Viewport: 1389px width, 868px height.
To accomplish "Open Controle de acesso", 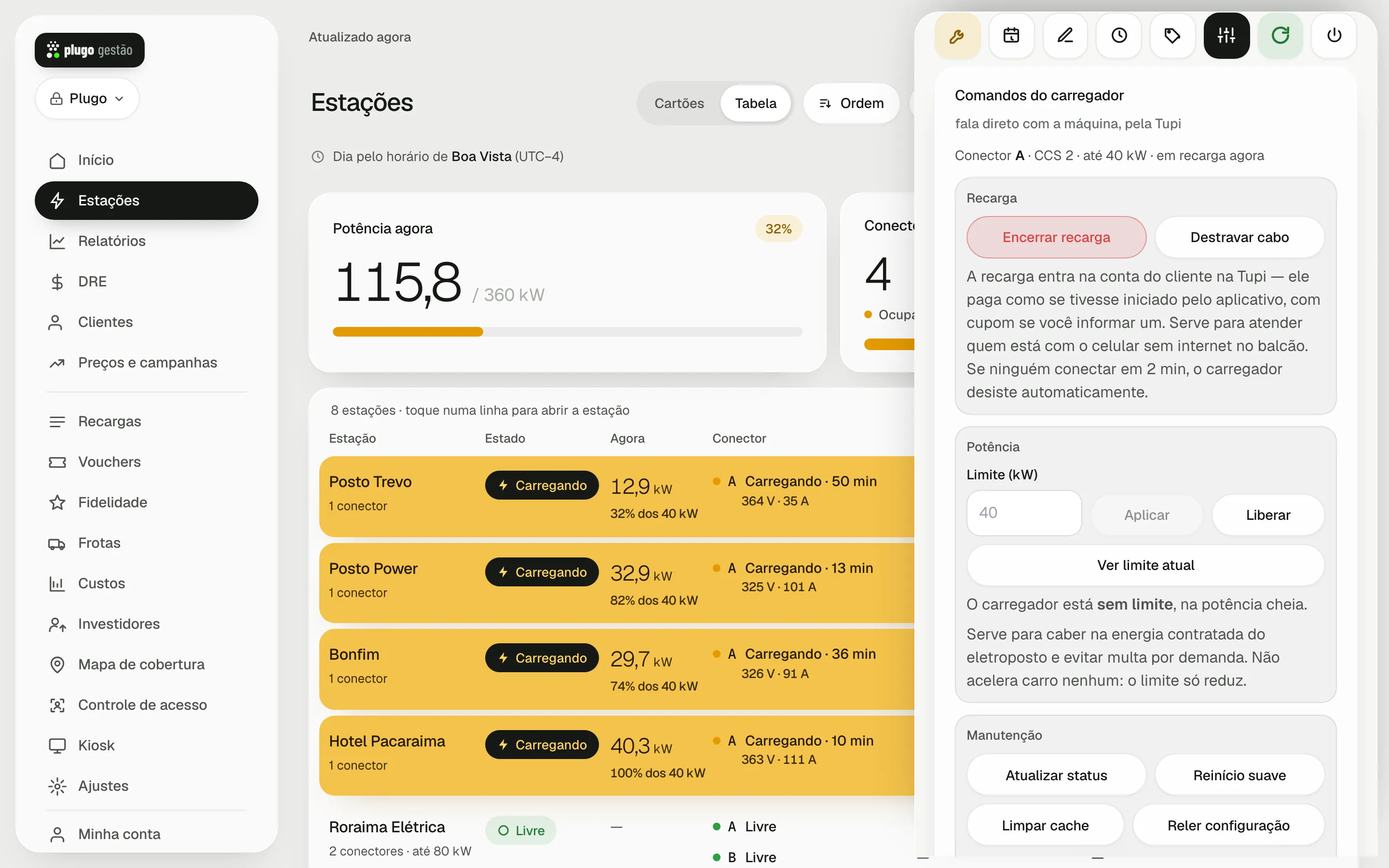I will pyautogui.click(x=146, y=705).
